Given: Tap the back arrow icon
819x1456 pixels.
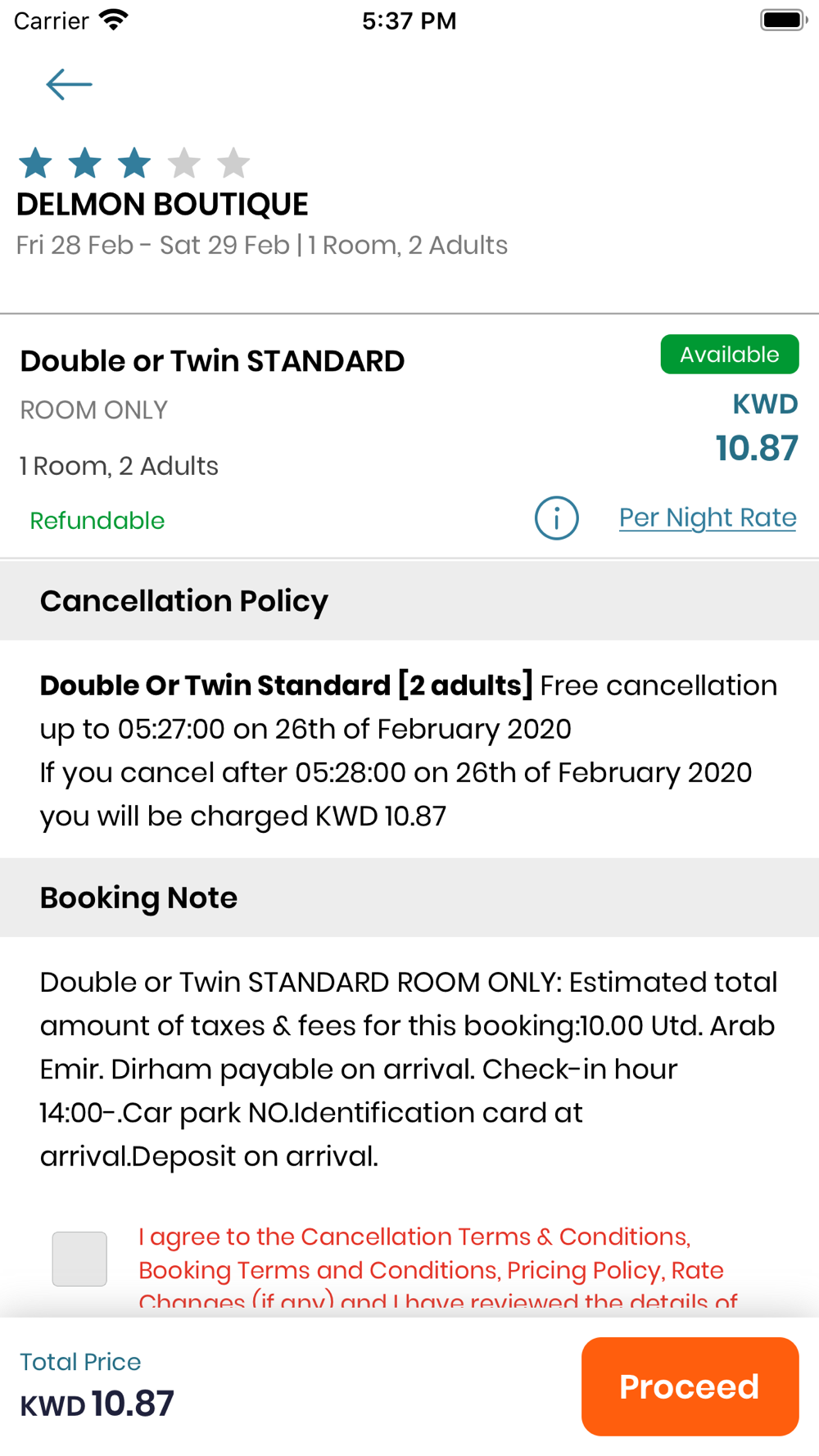Looking at the screenshot, I should [x=69, y=84].
